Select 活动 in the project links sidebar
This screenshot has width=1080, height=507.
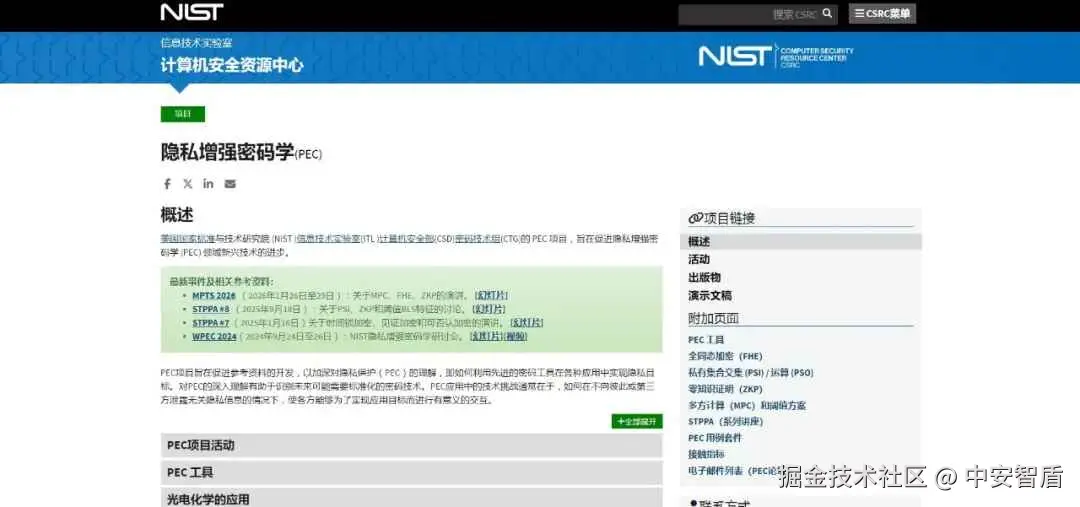[699, 260]
